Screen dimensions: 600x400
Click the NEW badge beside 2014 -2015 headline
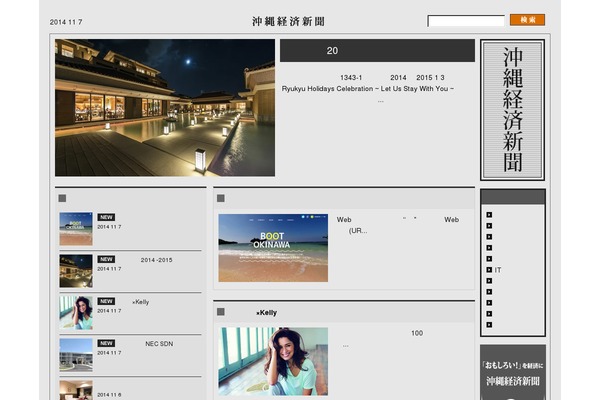106,260
